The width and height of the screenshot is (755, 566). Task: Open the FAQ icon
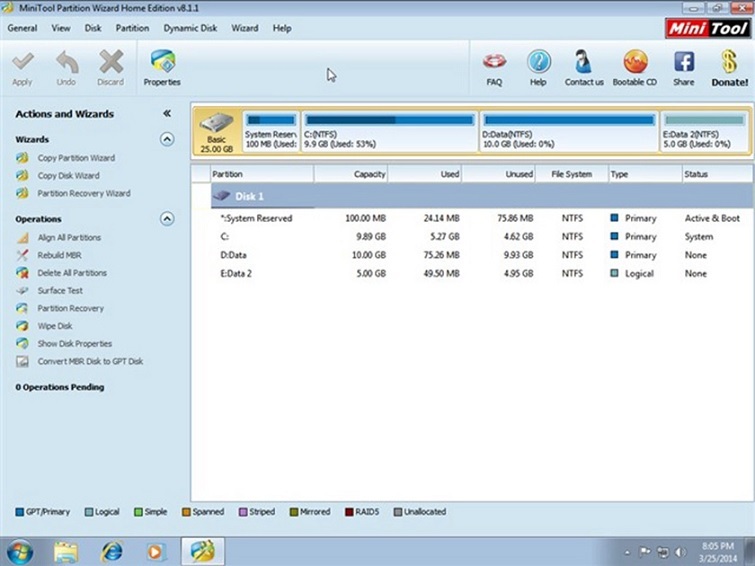coord(494,64)
